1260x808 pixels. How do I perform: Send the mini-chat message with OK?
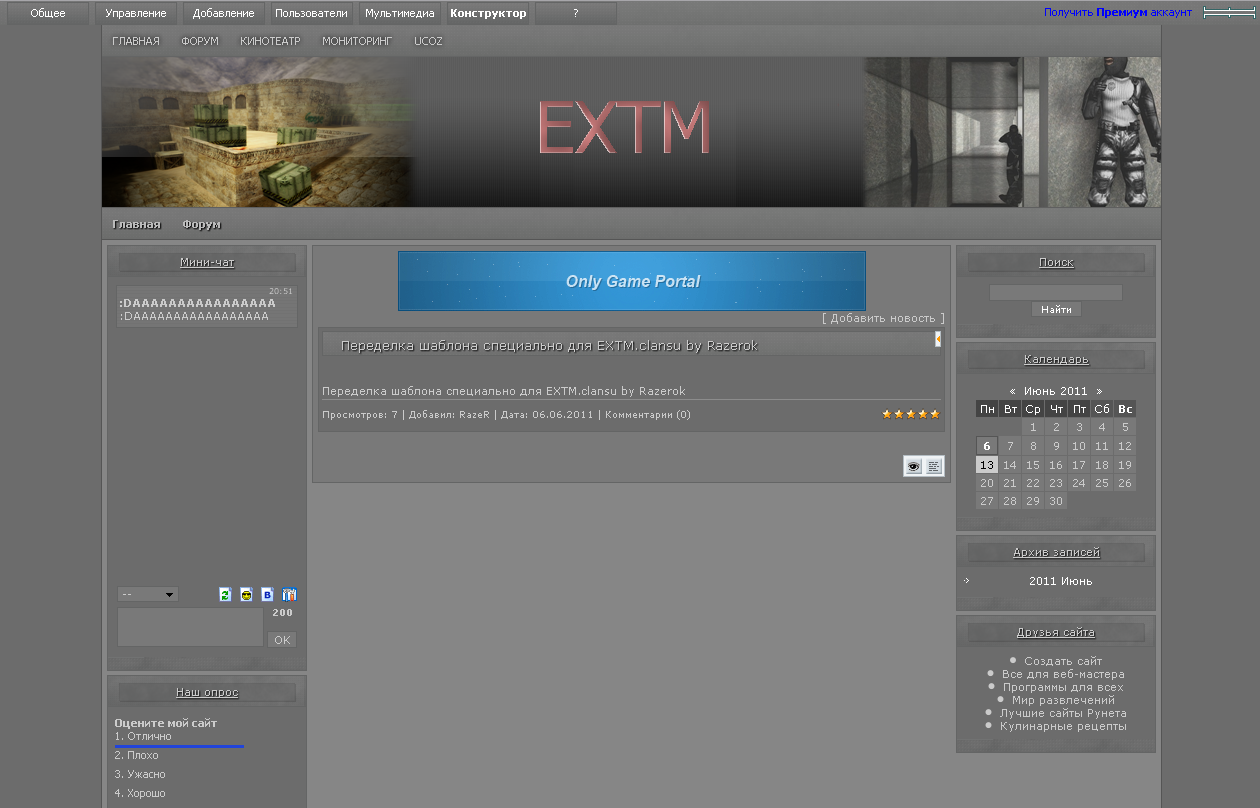(282, 640)
